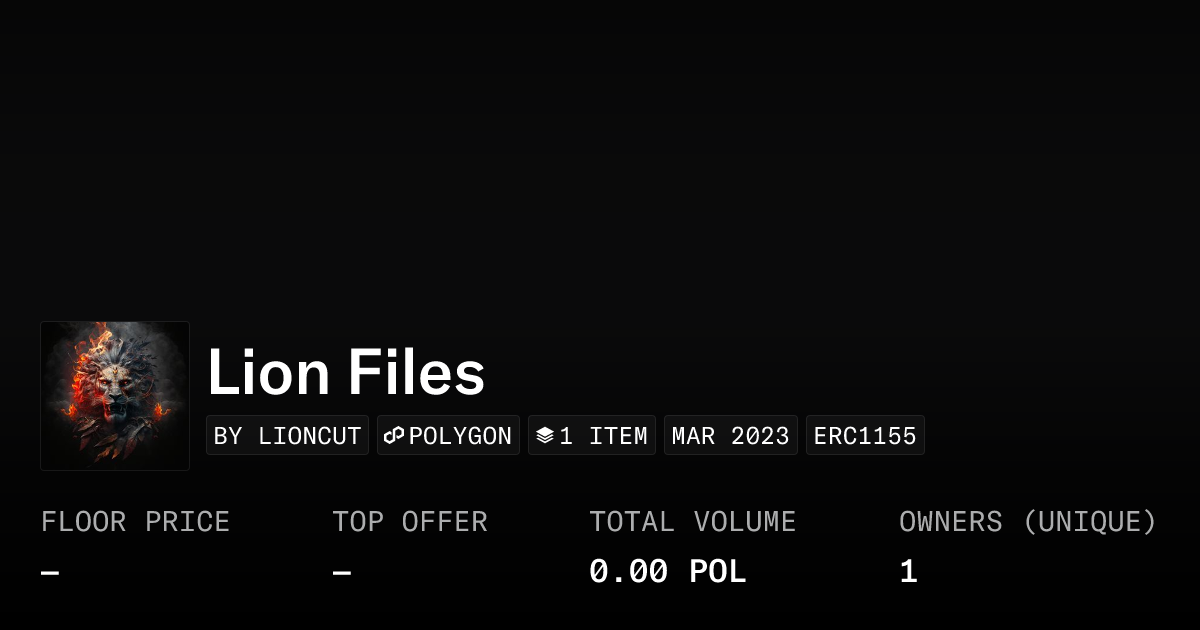Click the 0.00 total volume amount
This screenshot has height=630, width=1200.
pyautogui.click(x=628, y=572)
